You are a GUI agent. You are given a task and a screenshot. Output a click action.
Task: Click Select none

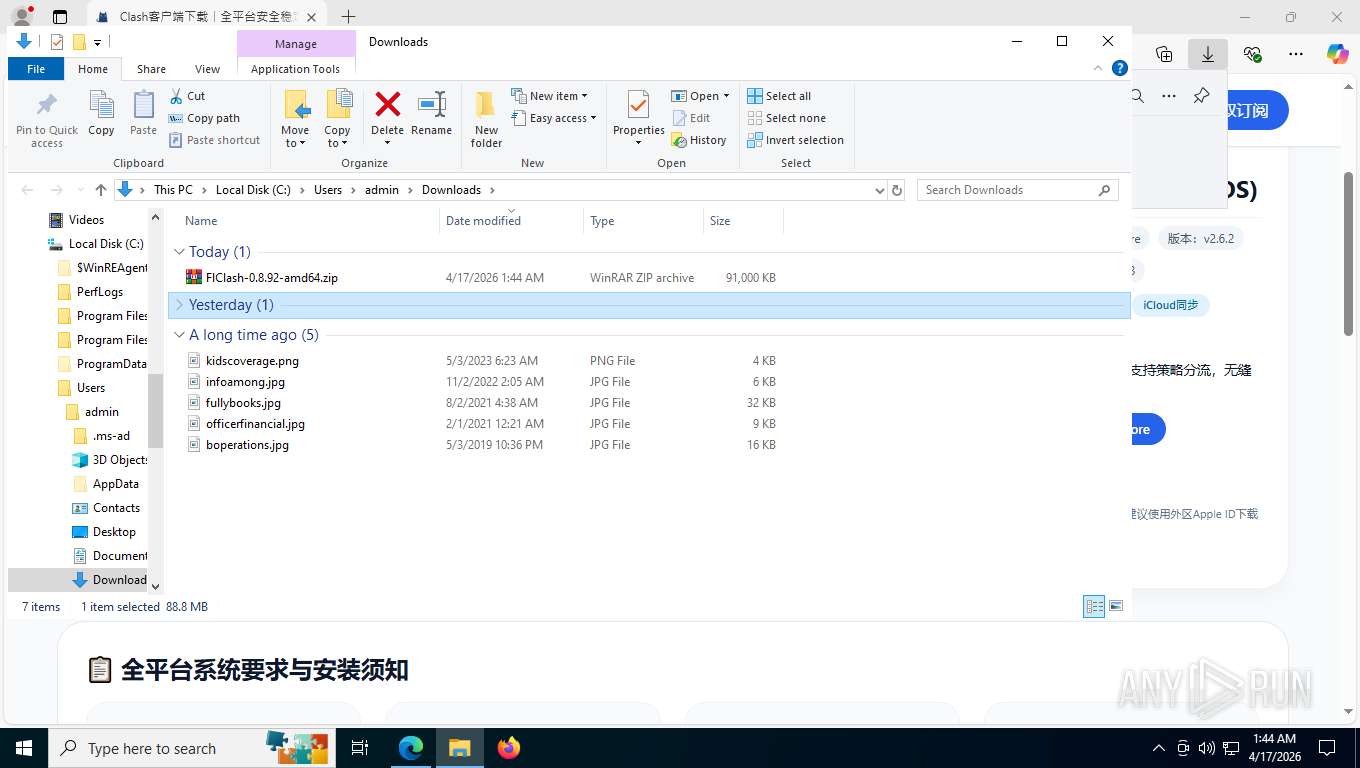click(x=786, y=118)
